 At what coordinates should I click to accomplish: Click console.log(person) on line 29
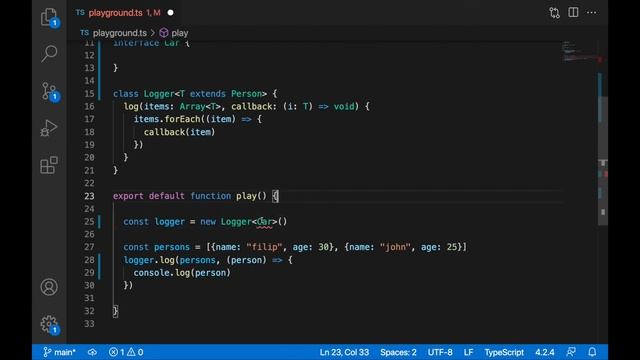pyautogui.click(x=182, y=273)
